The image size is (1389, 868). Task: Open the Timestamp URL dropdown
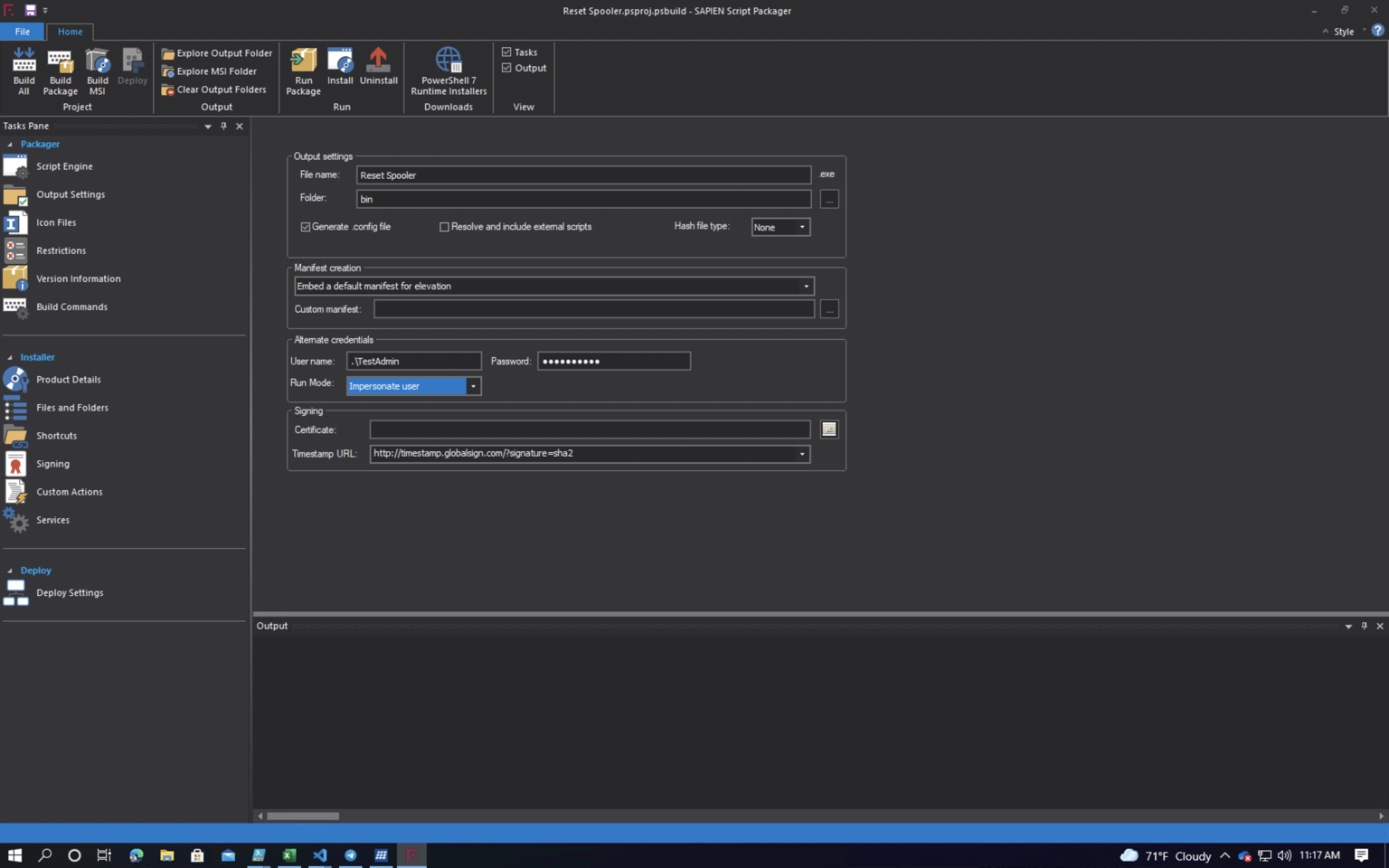pos(802,454)
